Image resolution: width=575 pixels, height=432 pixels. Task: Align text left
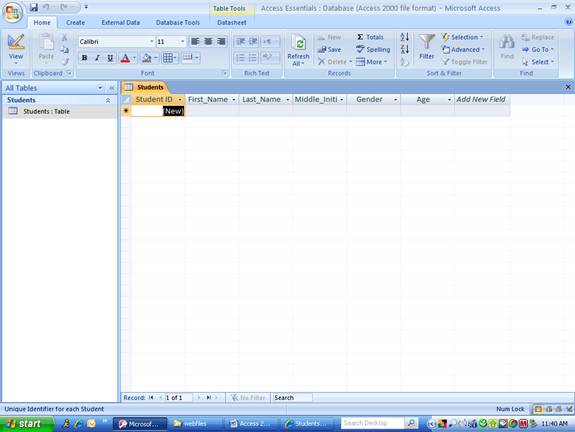pyautogui.click(x=195, y=41)
